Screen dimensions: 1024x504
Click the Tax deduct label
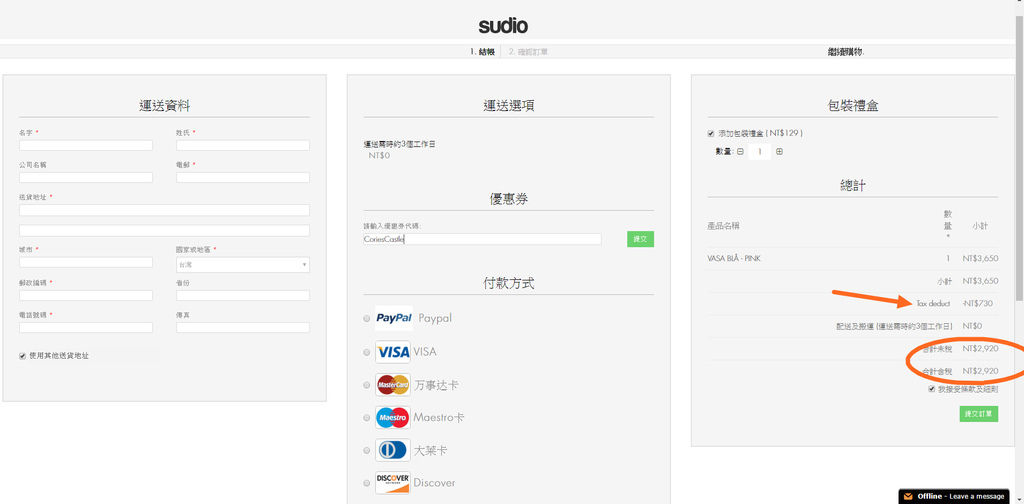point(933,304)
